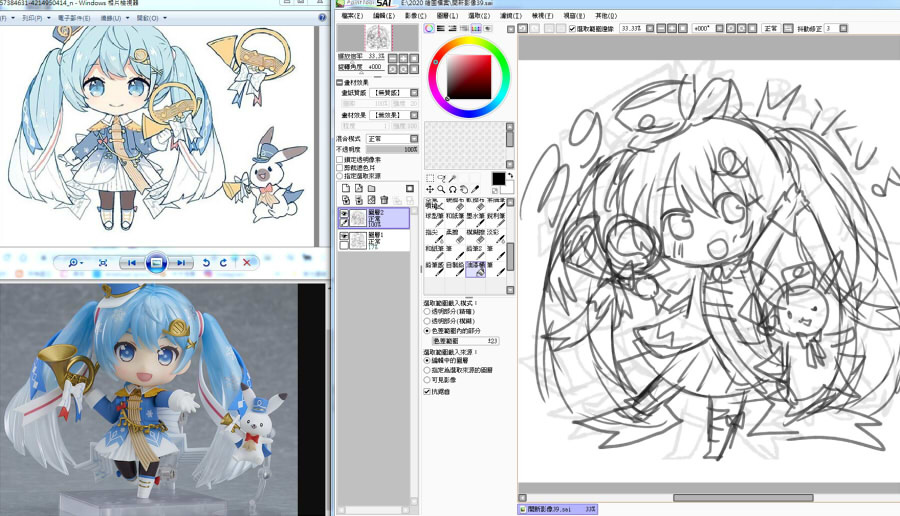The image size is (900, 516).
Task: Click 開新影像39.sai document tab at bottom
Action: 557,509
